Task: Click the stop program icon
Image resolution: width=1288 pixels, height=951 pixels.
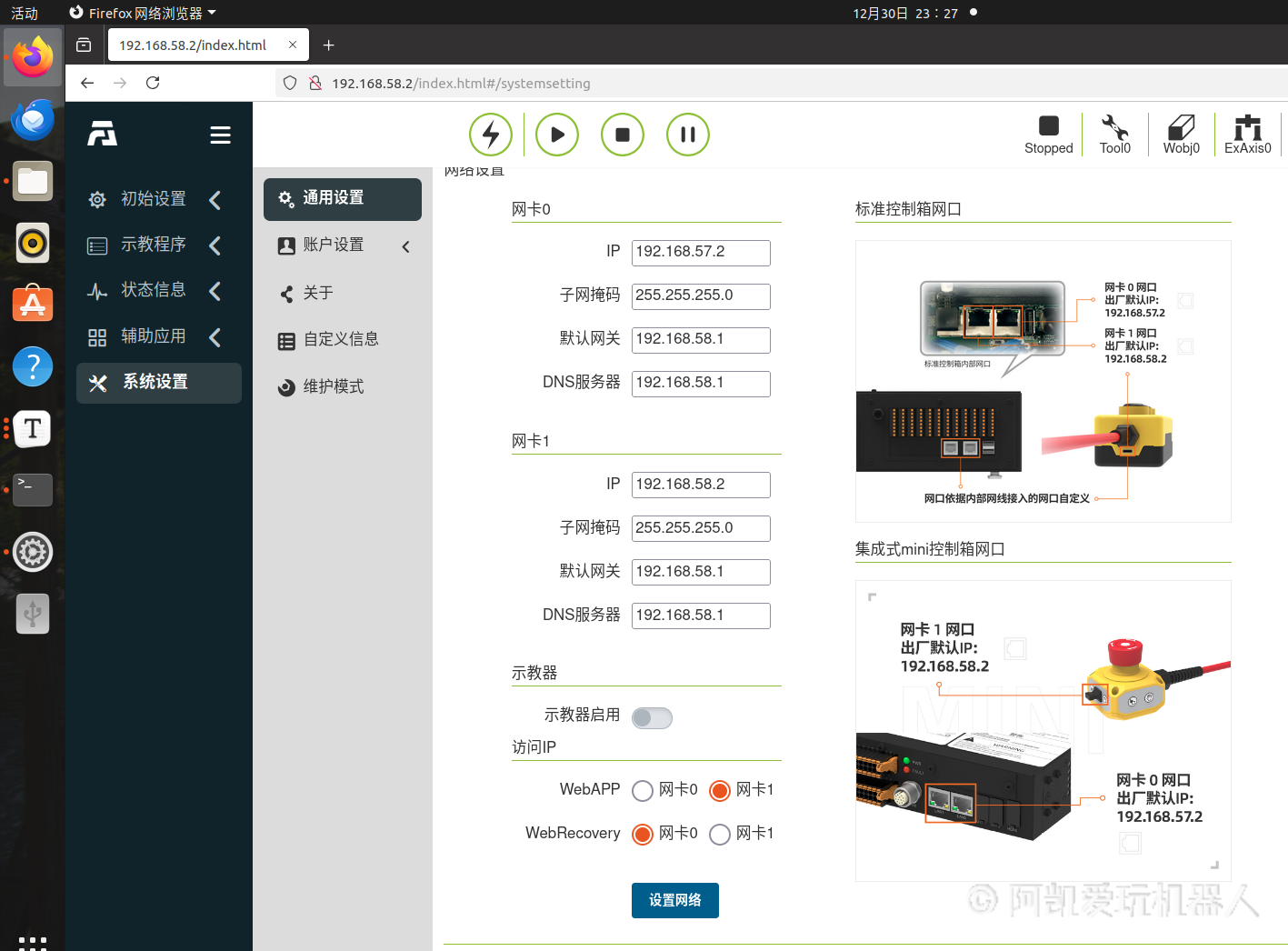Action: (x=623, y=135)
